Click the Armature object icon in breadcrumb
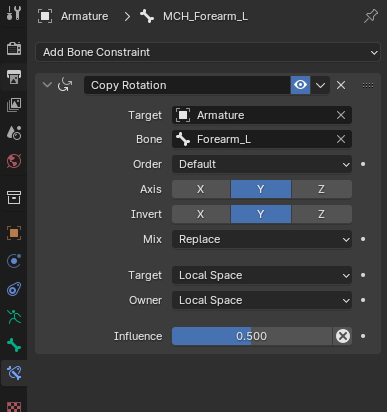This screenshot has height=412, width=387. coord(45,16)
